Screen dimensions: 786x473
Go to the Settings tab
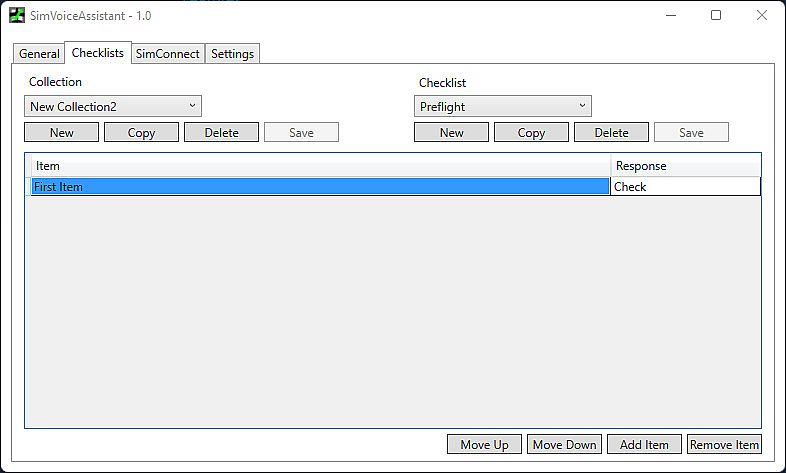tap(232, 54)
